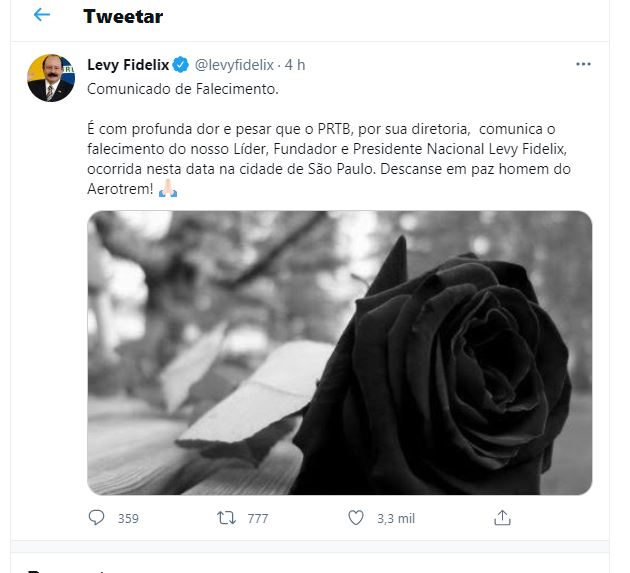The image size is (630, 573).
Task: Open the black rose image
Action: click(339, 352)
